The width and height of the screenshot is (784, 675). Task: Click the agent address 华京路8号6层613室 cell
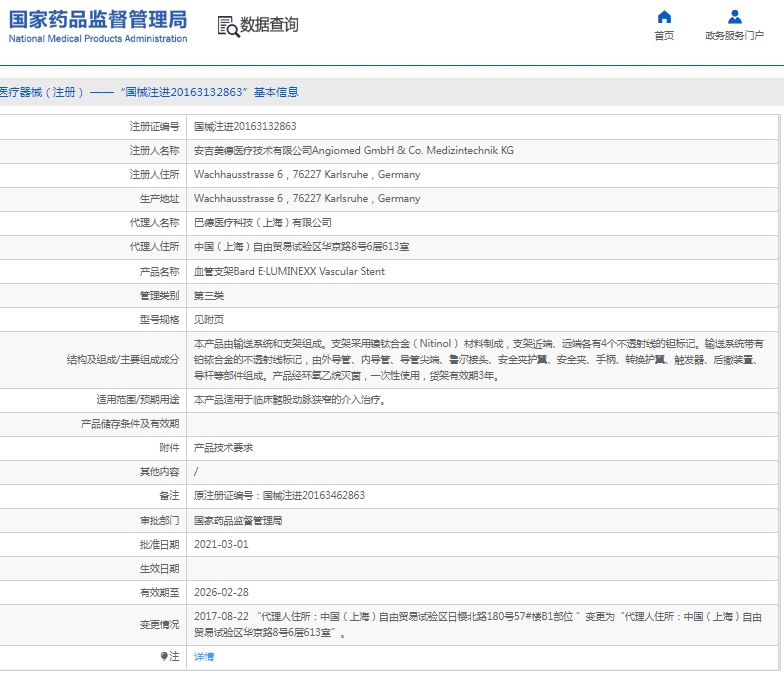302,246
